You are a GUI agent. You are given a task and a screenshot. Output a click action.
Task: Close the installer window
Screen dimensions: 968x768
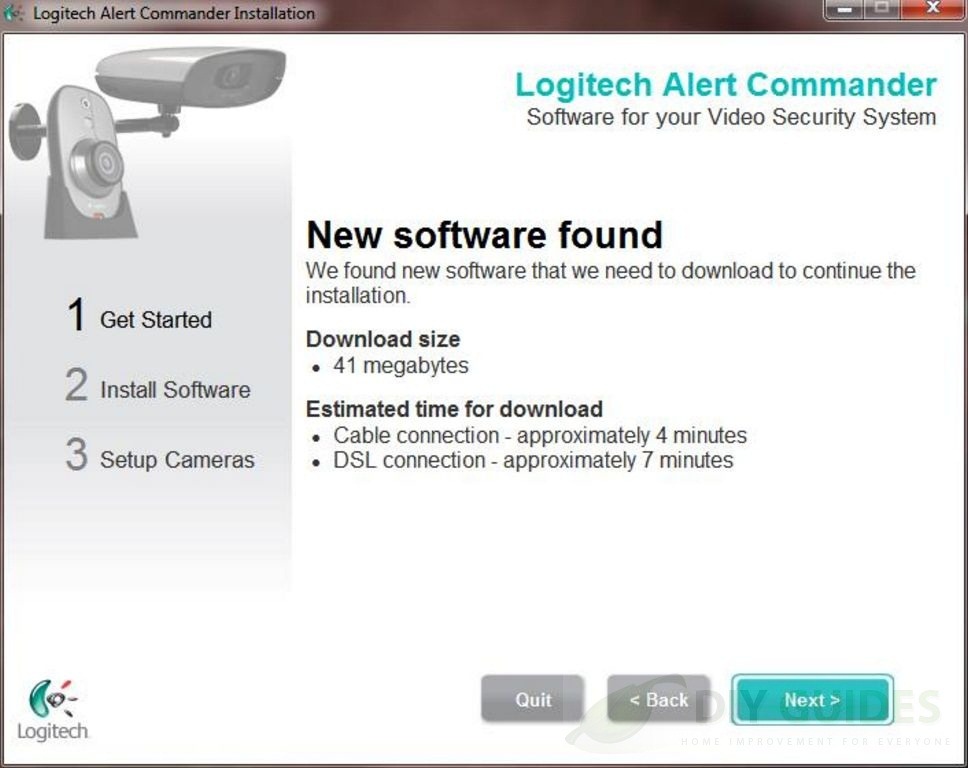(x=933, y=10)
